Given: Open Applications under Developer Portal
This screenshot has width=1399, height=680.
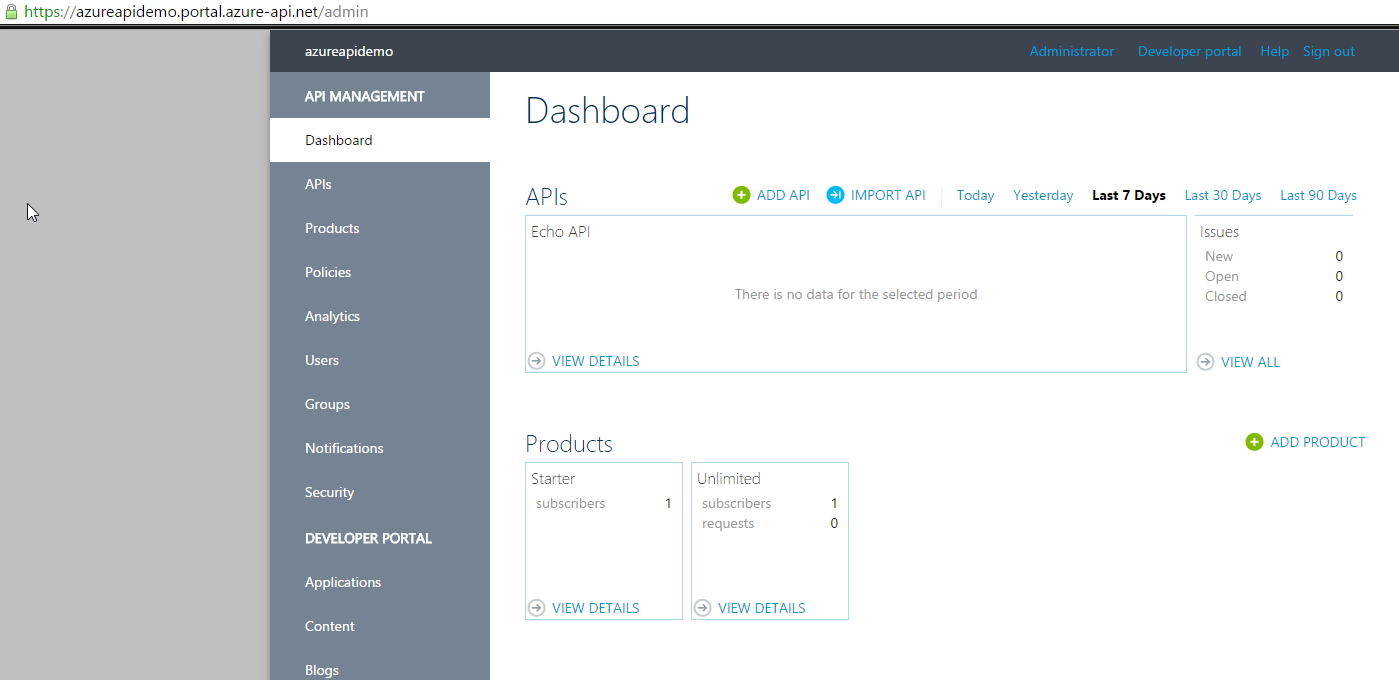Looking at the screenshot, I should pyautogui.click(x=380, y=582).
